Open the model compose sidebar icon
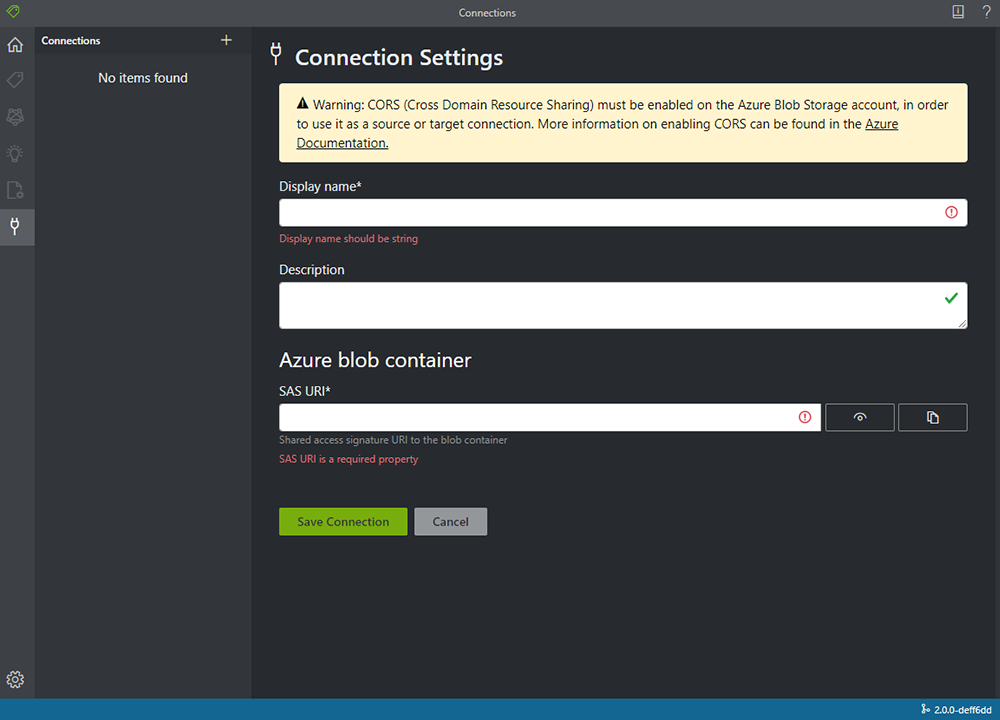Image resolution: width=1000 pixels, height=720 pixels. coord(15,116)
